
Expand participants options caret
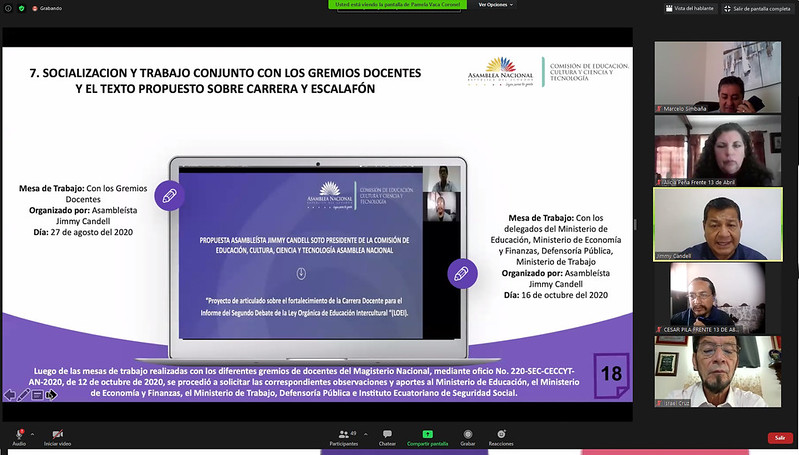(366, 434)
